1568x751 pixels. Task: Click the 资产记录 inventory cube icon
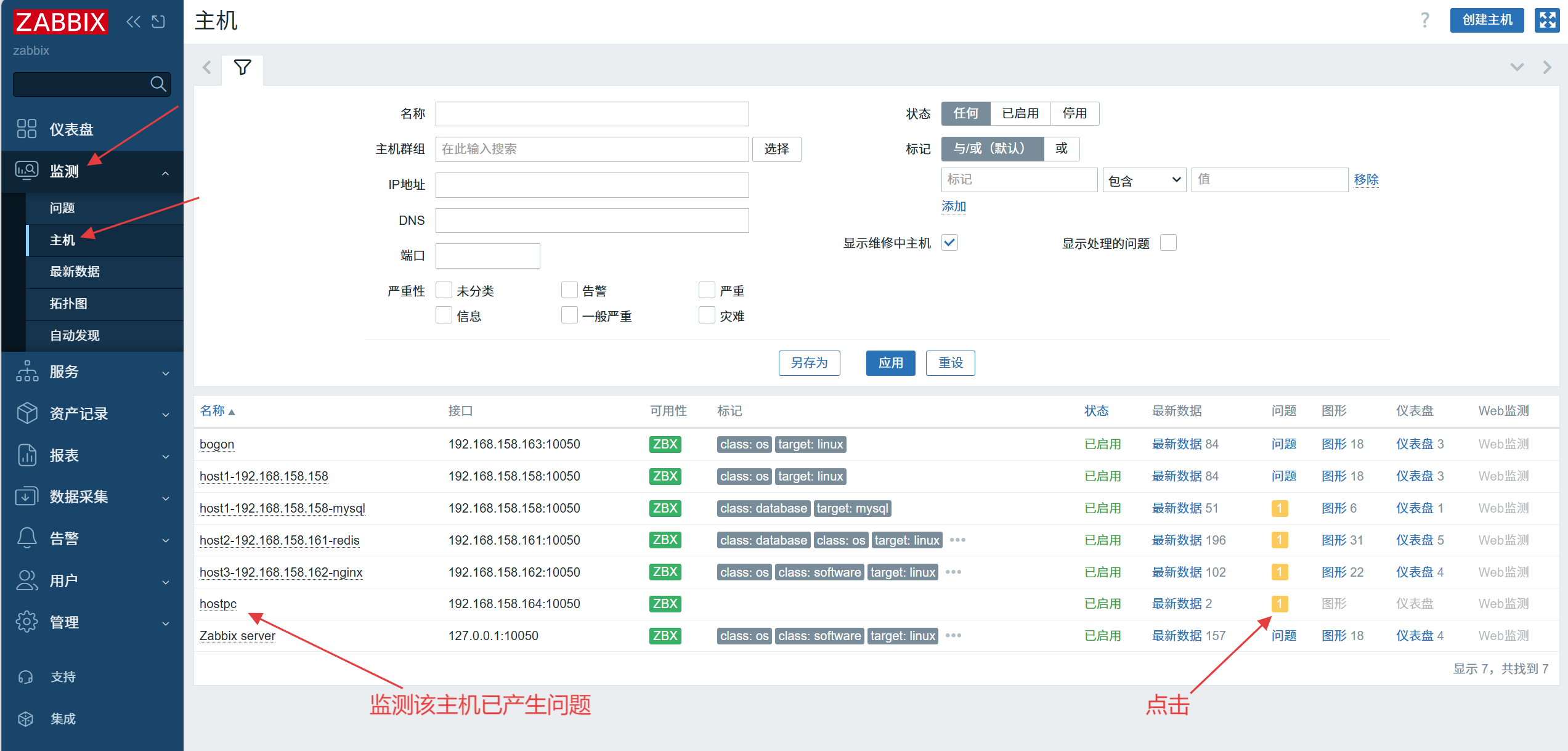pyautogui.click(x=26, y=413)
